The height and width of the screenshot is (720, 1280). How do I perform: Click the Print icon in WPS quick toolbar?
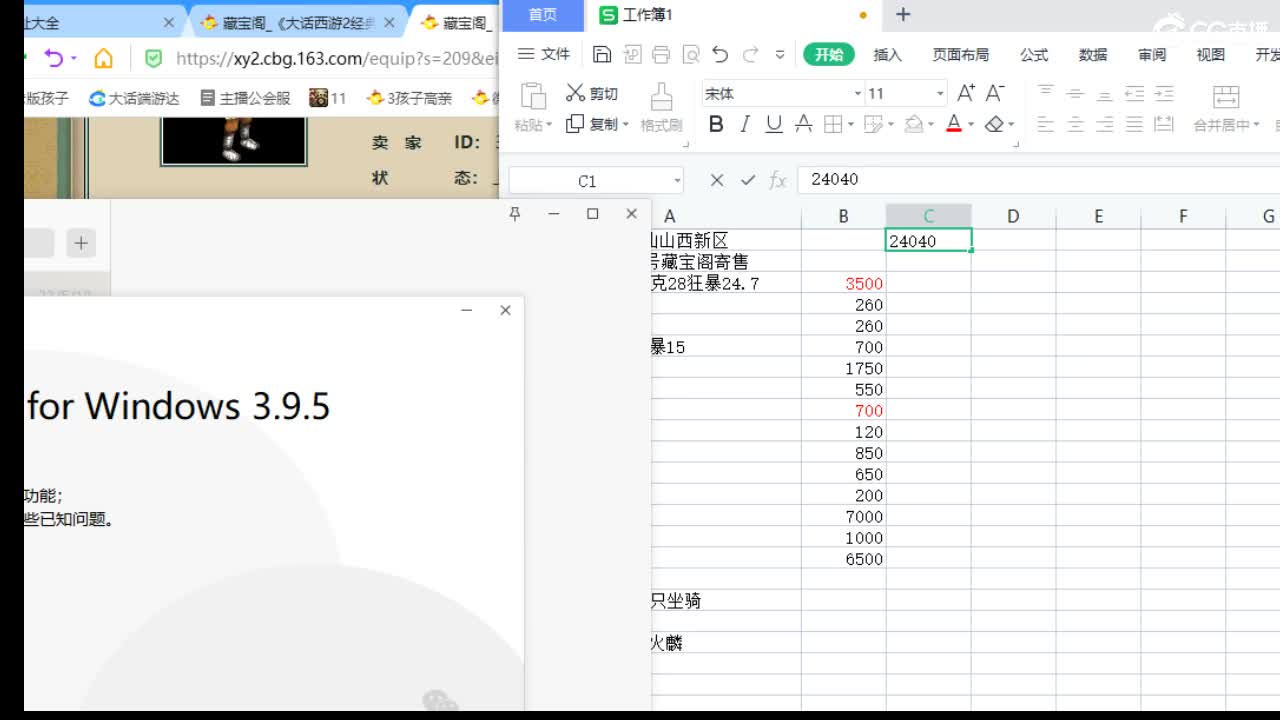point(661,55)
